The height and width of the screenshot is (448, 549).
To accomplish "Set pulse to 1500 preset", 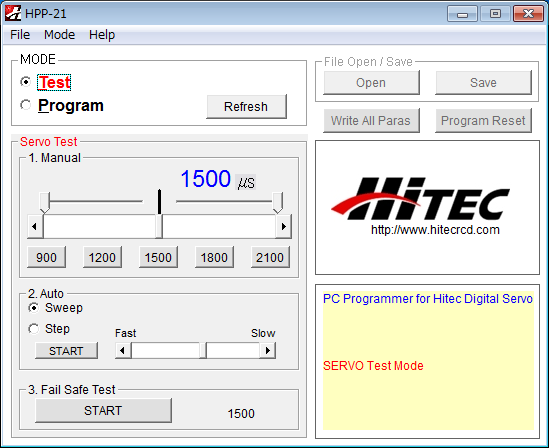I will click(x=158, y=257).
